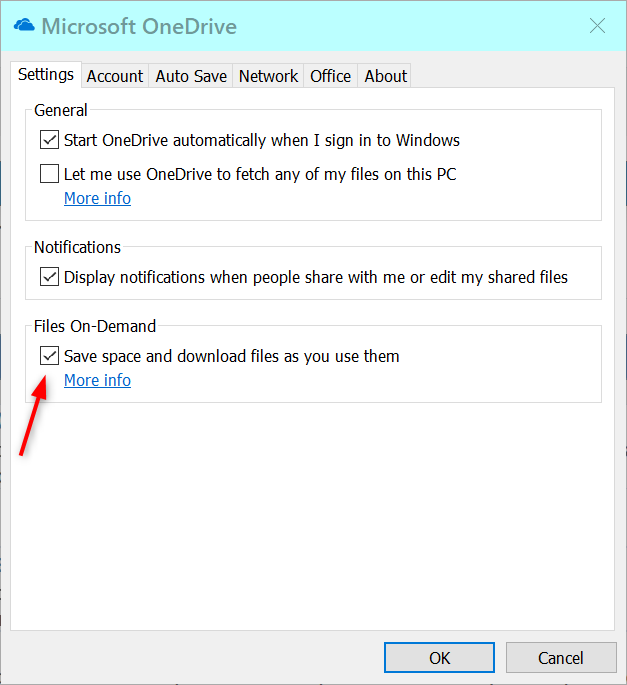The width and height of the screenshot is (627, 685).
Task: Click the Files On-Demand group heading
Action: point(95,326)
